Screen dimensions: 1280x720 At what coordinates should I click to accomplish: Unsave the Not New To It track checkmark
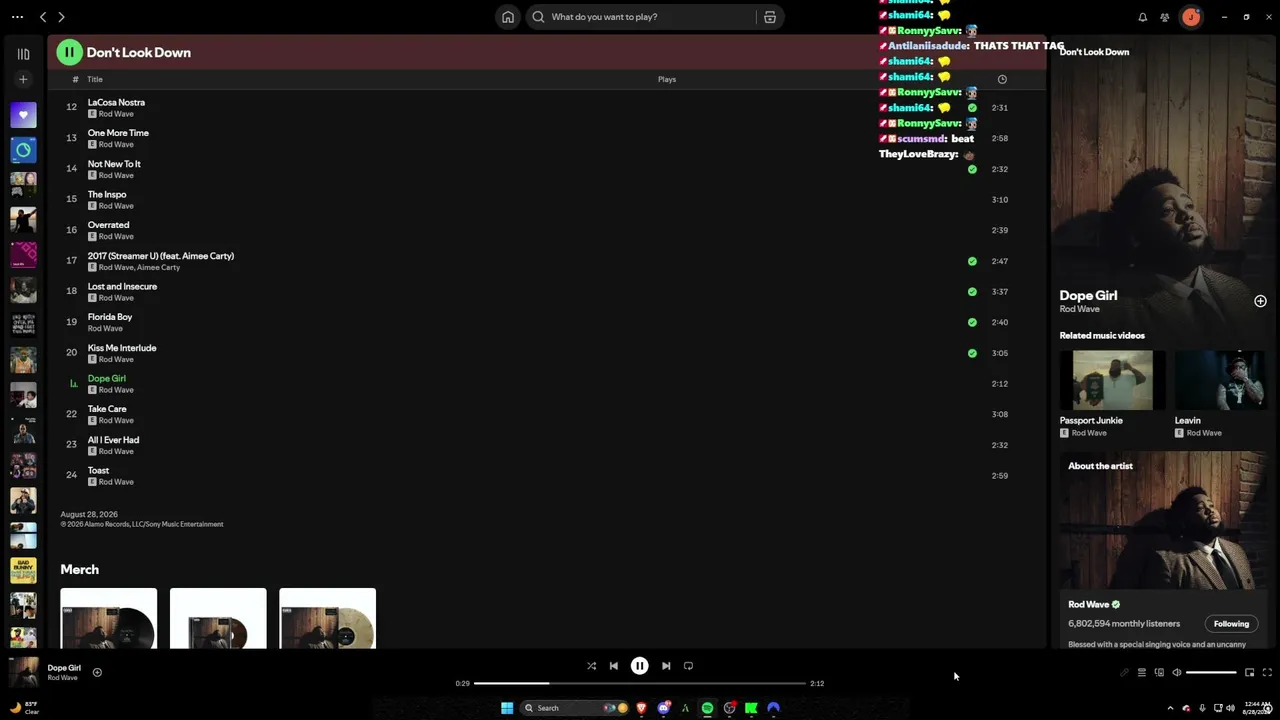coord(972,169)
